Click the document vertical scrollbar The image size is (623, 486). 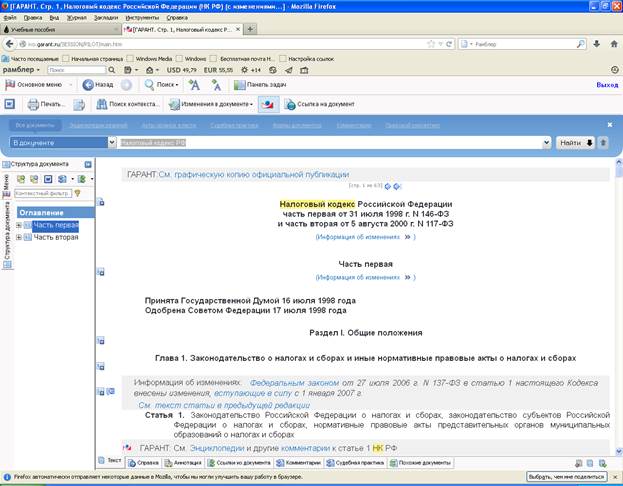[619, 305]
